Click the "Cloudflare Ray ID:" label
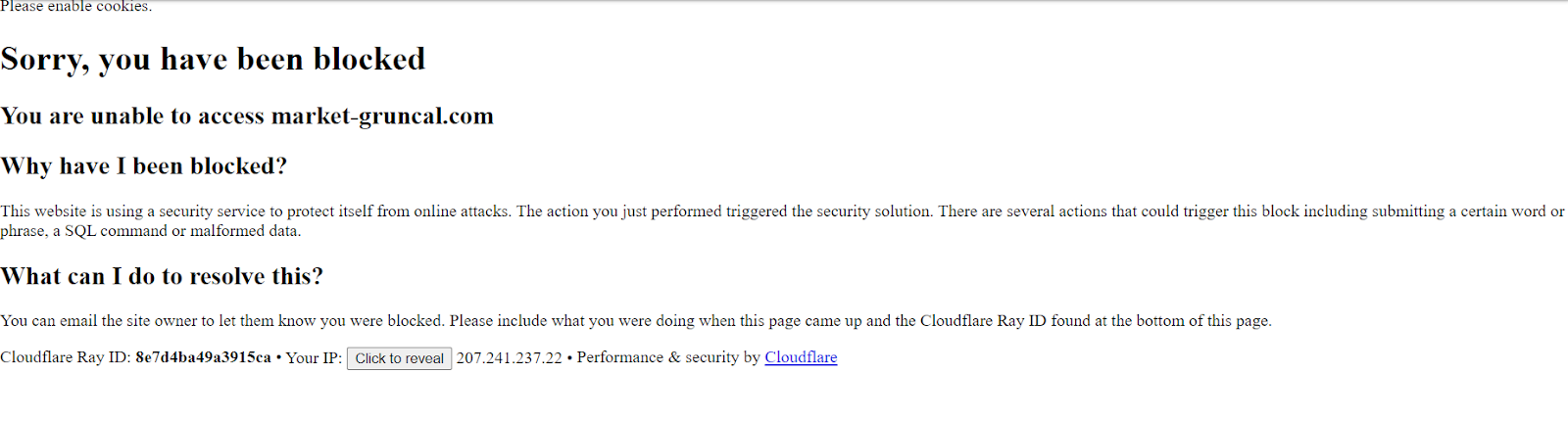The width and height of the screenshot is (1568, 421). point(66,357)
